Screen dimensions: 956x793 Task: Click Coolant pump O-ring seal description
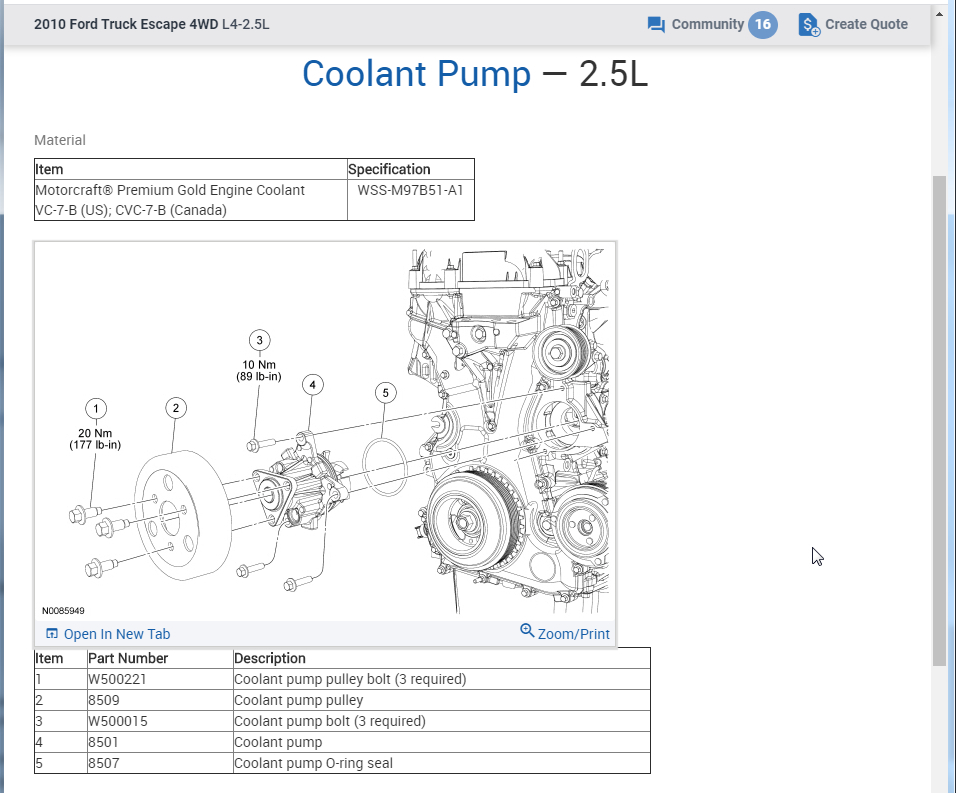coord(313,763)
